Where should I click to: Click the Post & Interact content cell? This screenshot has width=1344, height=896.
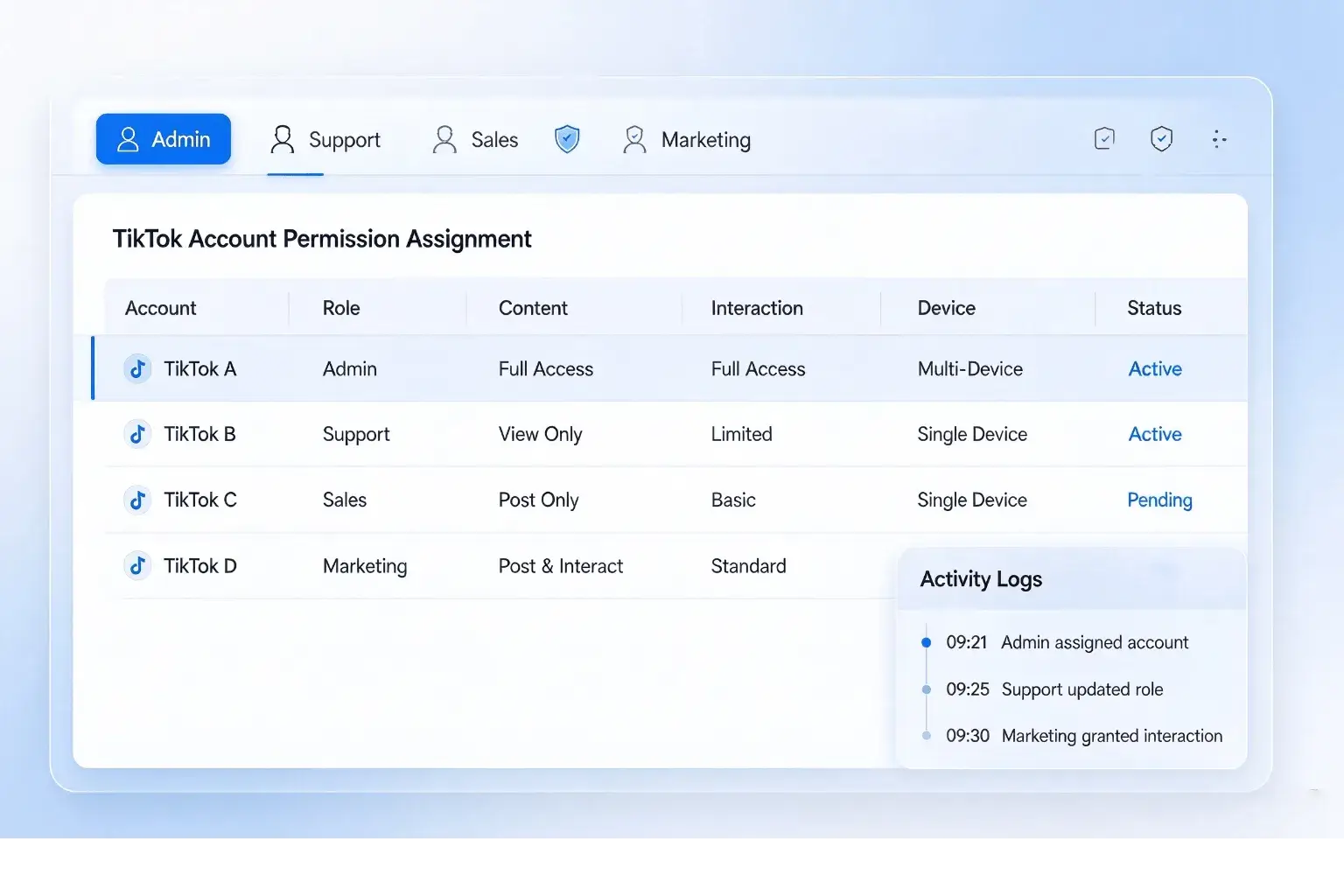click(561, 566)
